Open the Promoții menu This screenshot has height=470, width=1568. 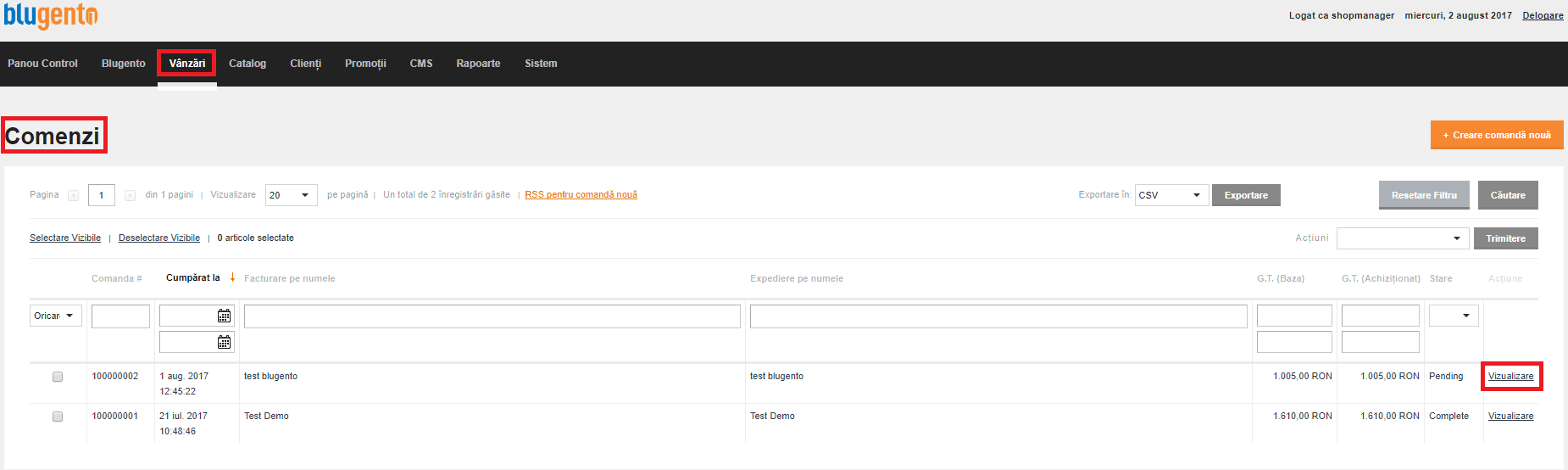[x=365, y=64]
